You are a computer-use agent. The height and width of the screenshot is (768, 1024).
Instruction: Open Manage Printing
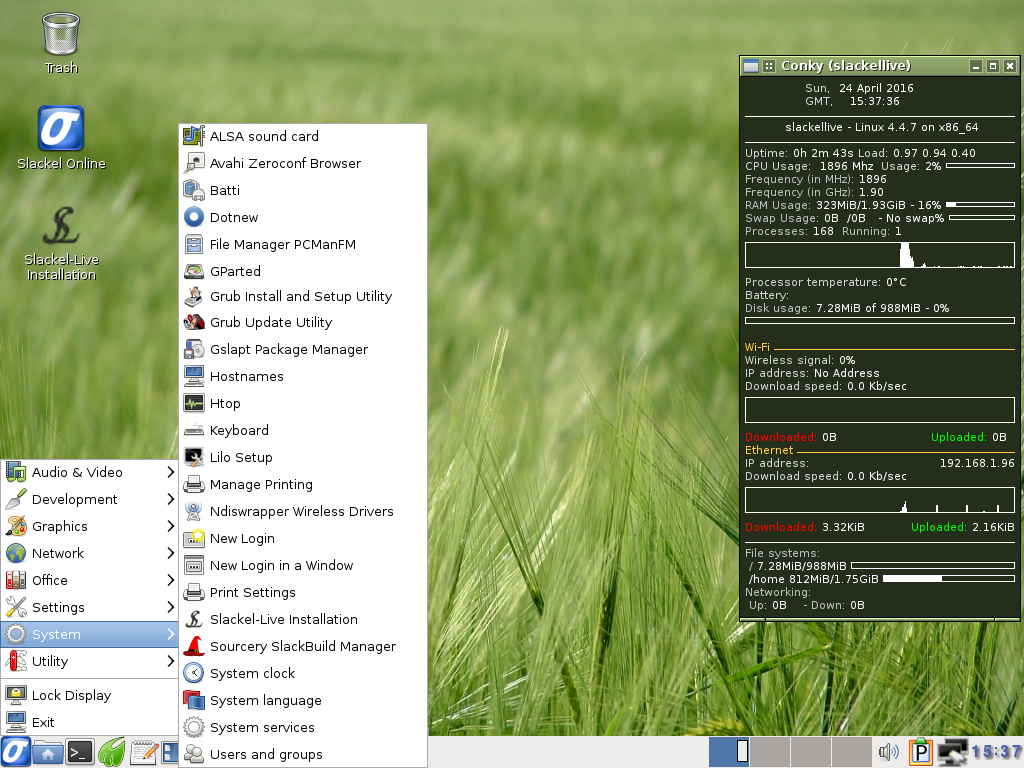coord(303,485)
